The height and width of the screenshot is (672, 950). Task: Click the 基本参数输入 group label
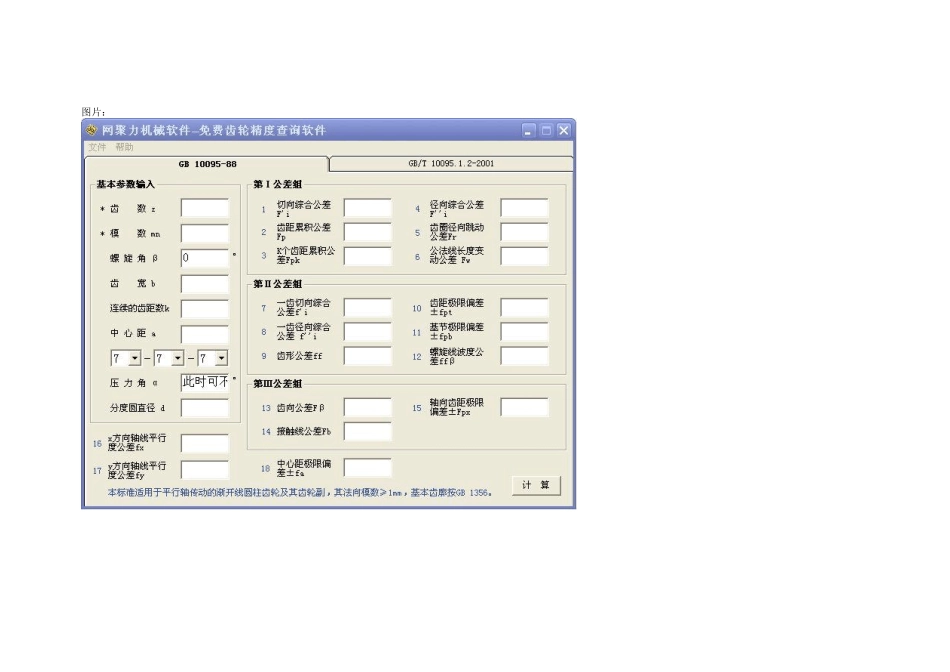pyautogui.click(x=125, y=184)
